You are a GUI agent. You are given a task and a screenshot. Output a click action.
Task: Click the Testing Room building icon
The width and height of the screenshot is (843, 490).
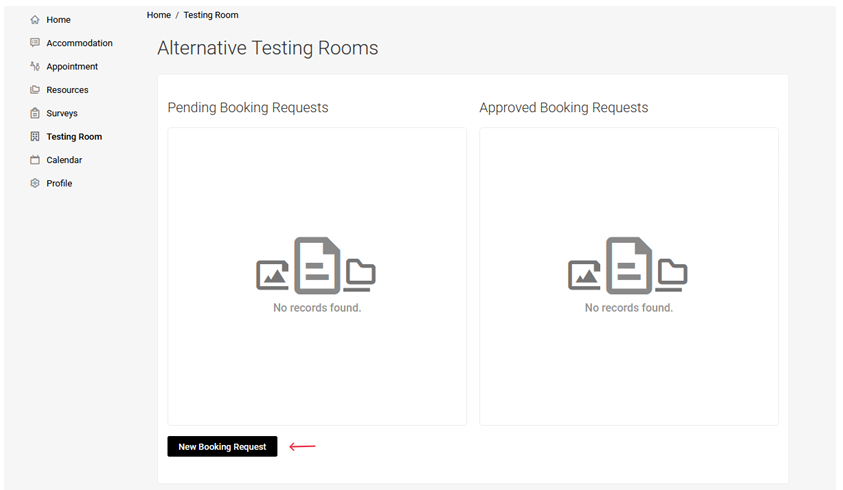point(35,137)
